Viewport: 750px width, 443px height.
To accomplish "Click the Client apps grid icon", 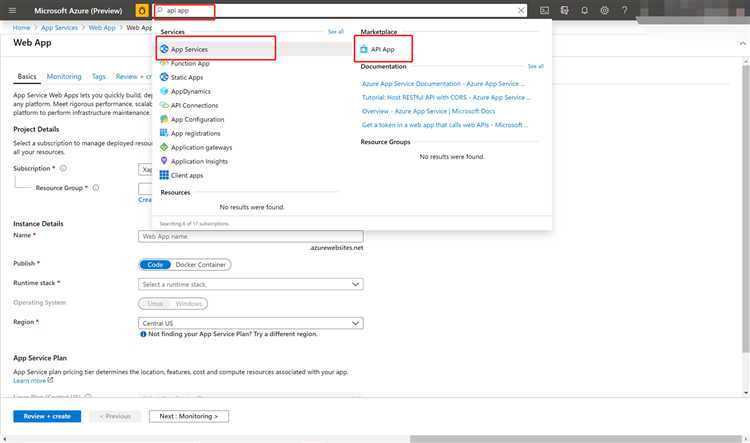I will click(x=164, y=175).
